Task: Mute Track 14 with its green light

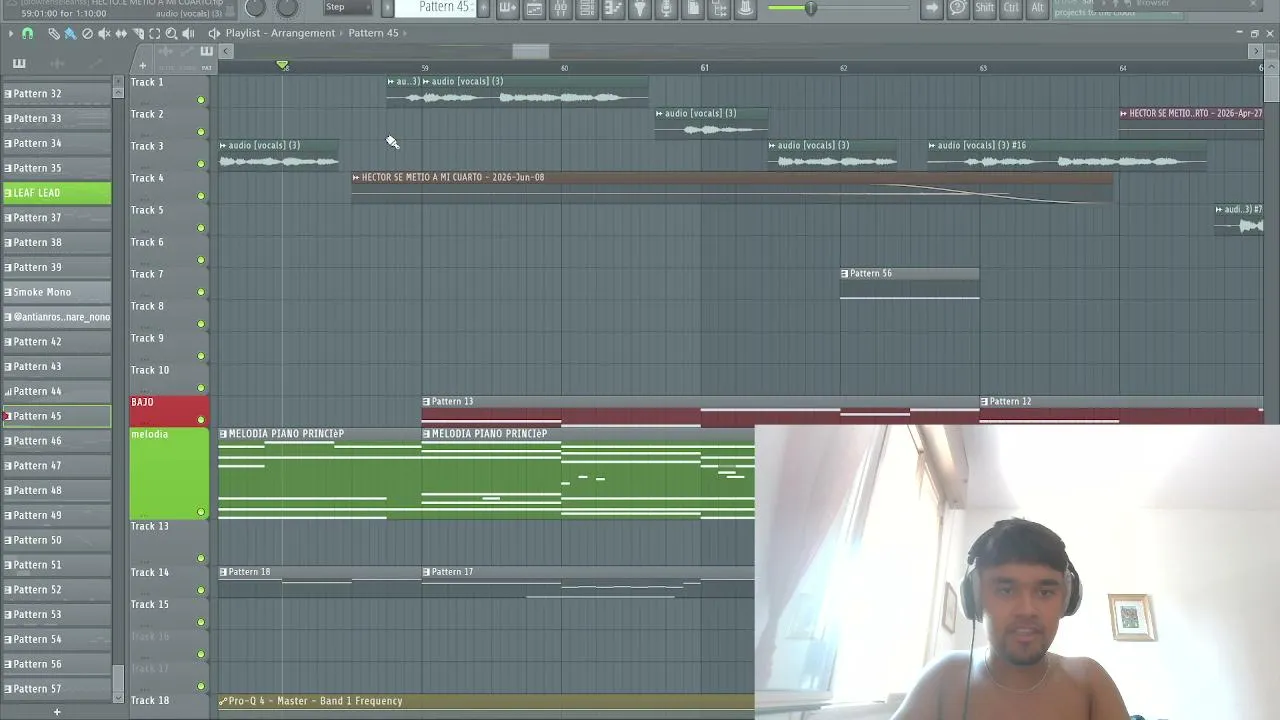Action: (201, 590)
